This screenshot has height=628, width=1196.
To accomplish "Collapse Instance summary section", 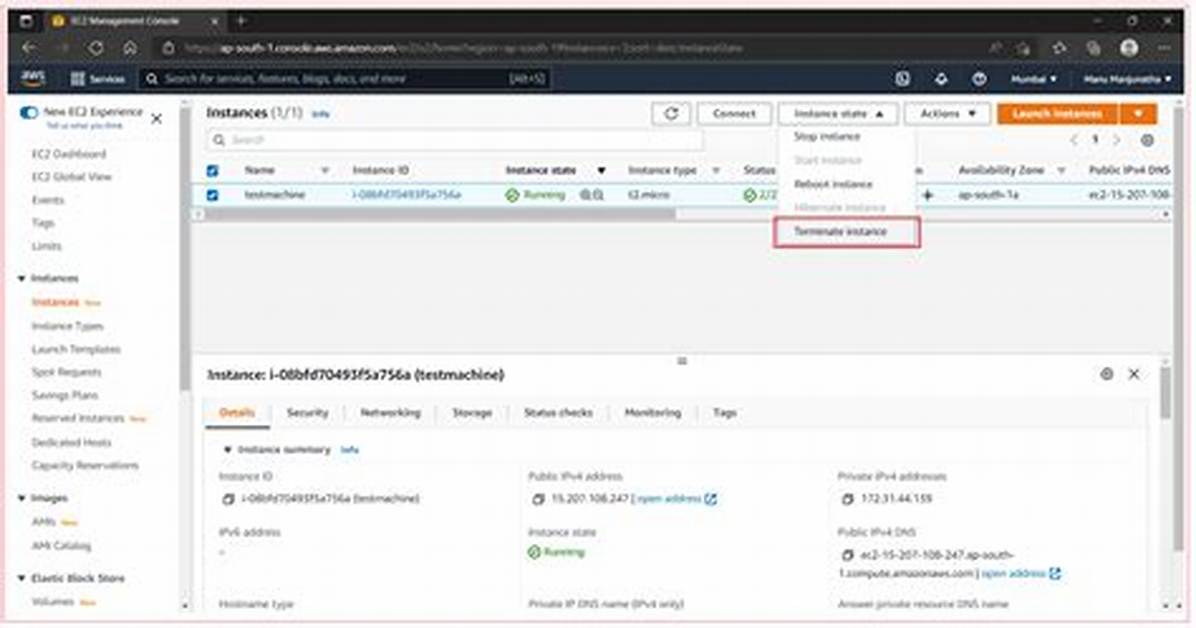I will click(227, 450).
